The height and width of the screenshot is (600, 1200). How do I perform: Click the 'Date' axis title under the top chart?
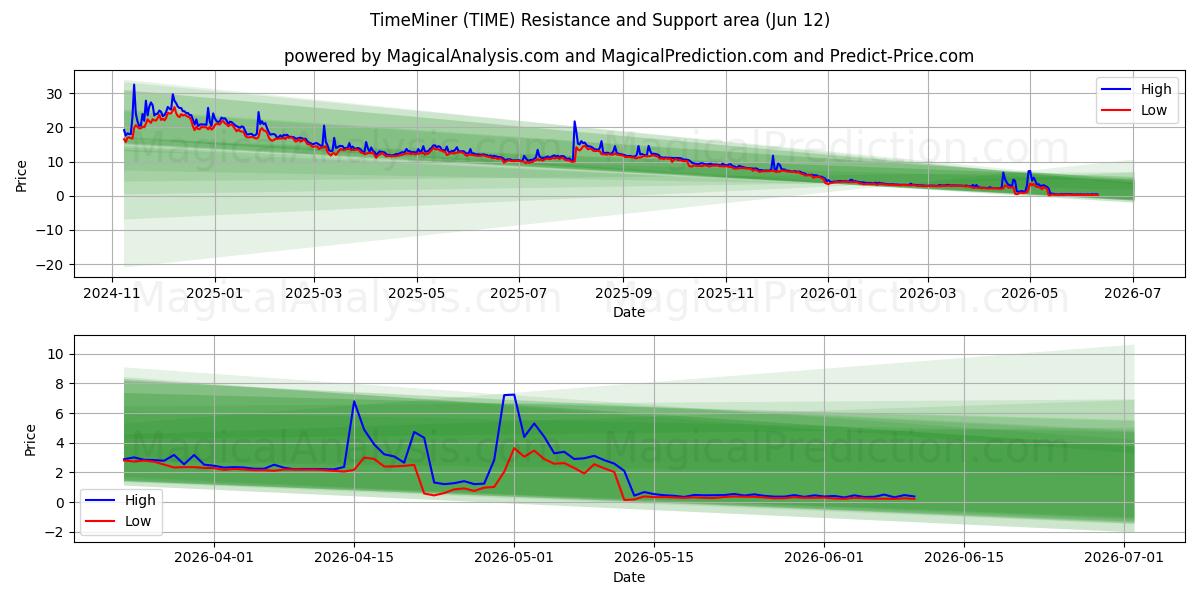pos(629,312)
